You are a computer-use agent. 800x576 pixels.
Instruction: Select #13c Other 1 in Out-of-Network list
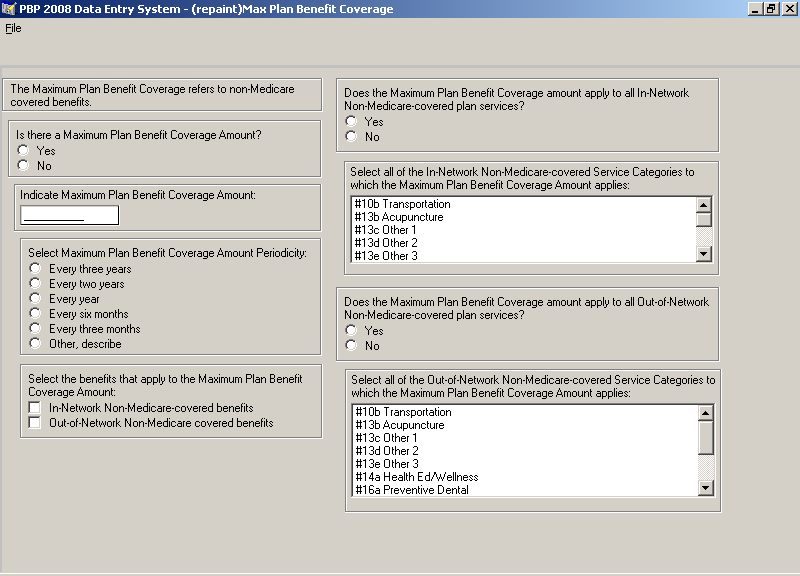pyautogui.click(x=526, y=438)
